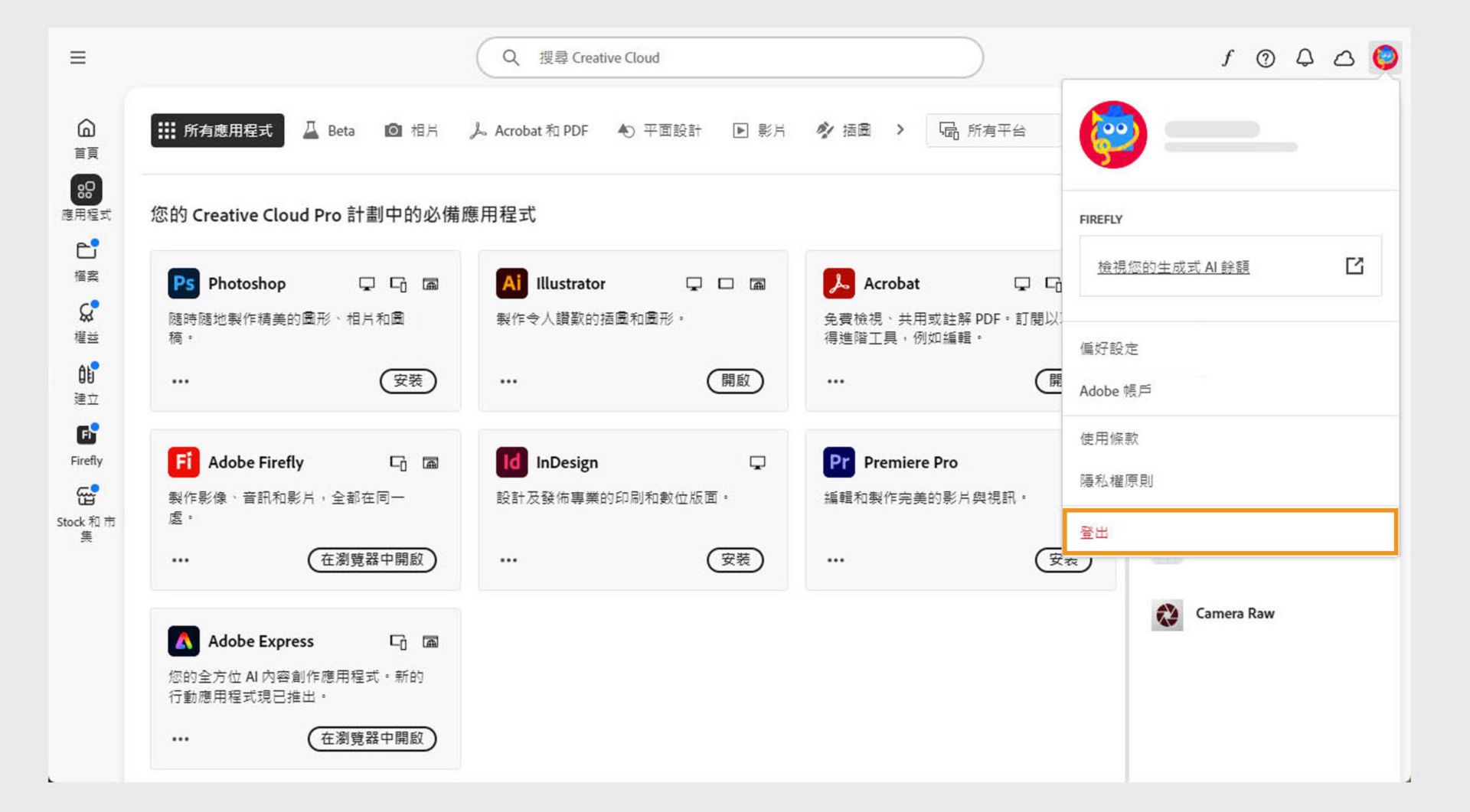Click the Premiere Pro app icon
The height and width of the screenshot is (812, 1470).
tap(839, 462)
